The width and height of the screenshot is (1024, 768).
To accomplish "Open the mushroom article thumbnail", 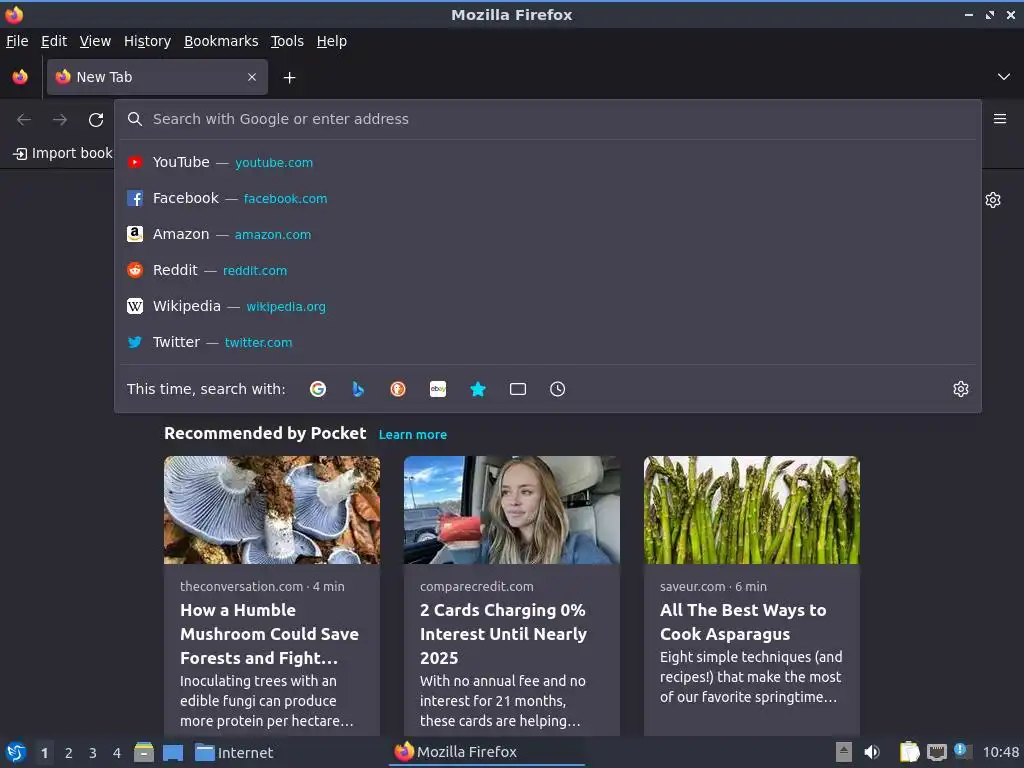I will (x=272, y=510).
